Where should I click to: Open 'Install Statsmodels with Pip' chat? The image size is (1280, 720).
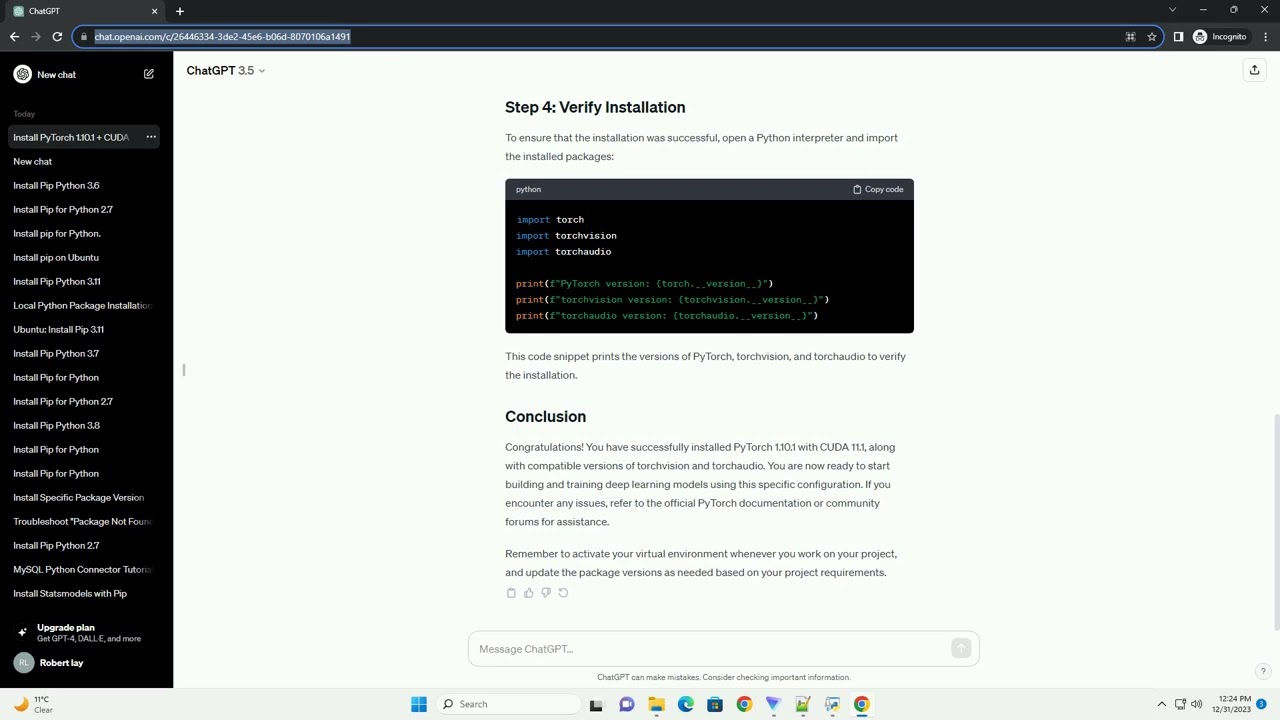coord(86,593)
